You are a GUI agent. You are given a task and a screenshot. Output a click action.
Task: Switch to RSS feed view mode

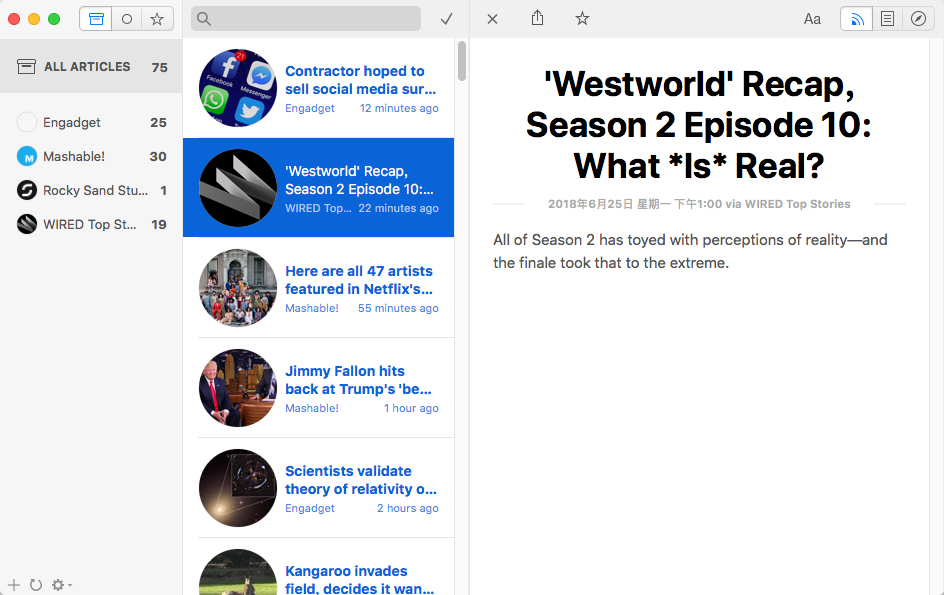857,19
